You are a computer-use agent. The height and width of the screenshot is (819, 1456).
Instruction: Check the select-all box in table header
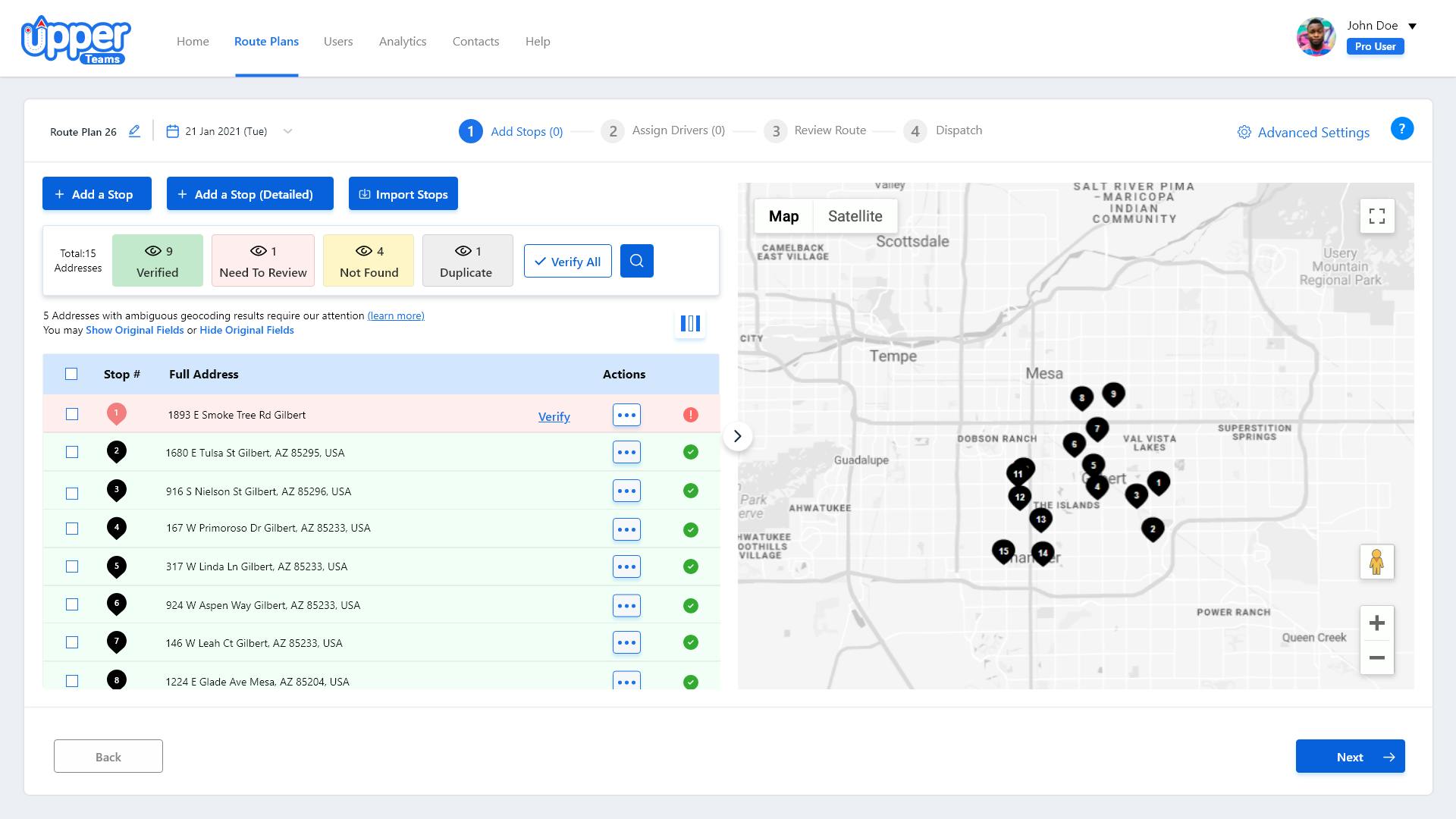pos(71,374)
